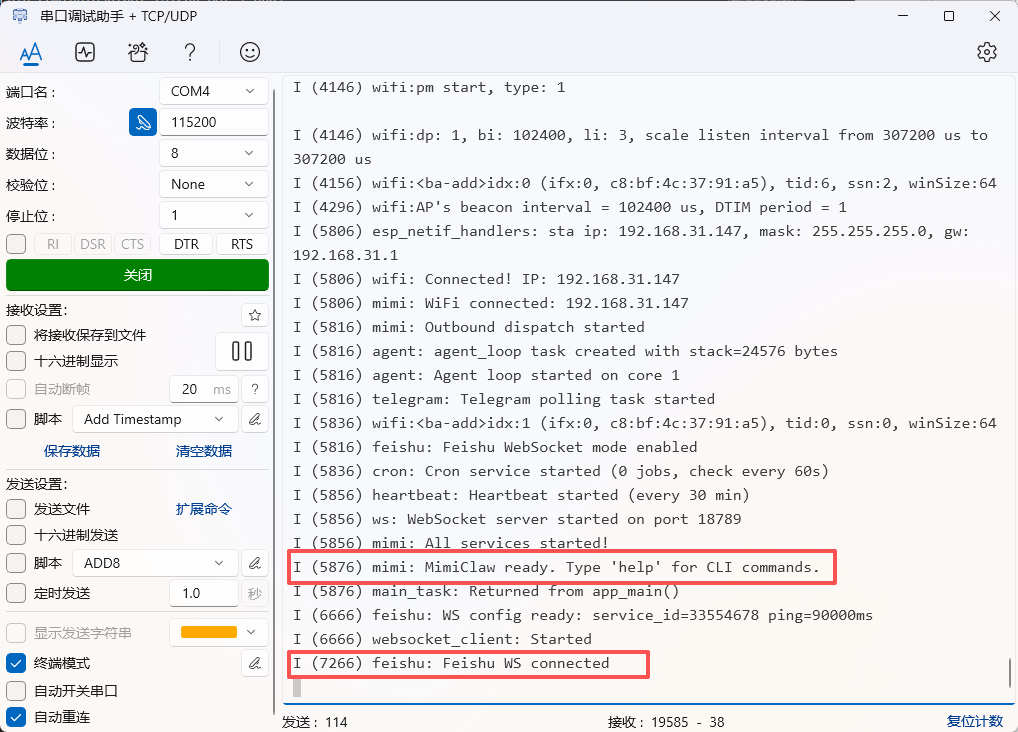Uncheck the 终端模式 option
The width and height of the screenshot is (1018, 732).
click(x=16, y=663)
